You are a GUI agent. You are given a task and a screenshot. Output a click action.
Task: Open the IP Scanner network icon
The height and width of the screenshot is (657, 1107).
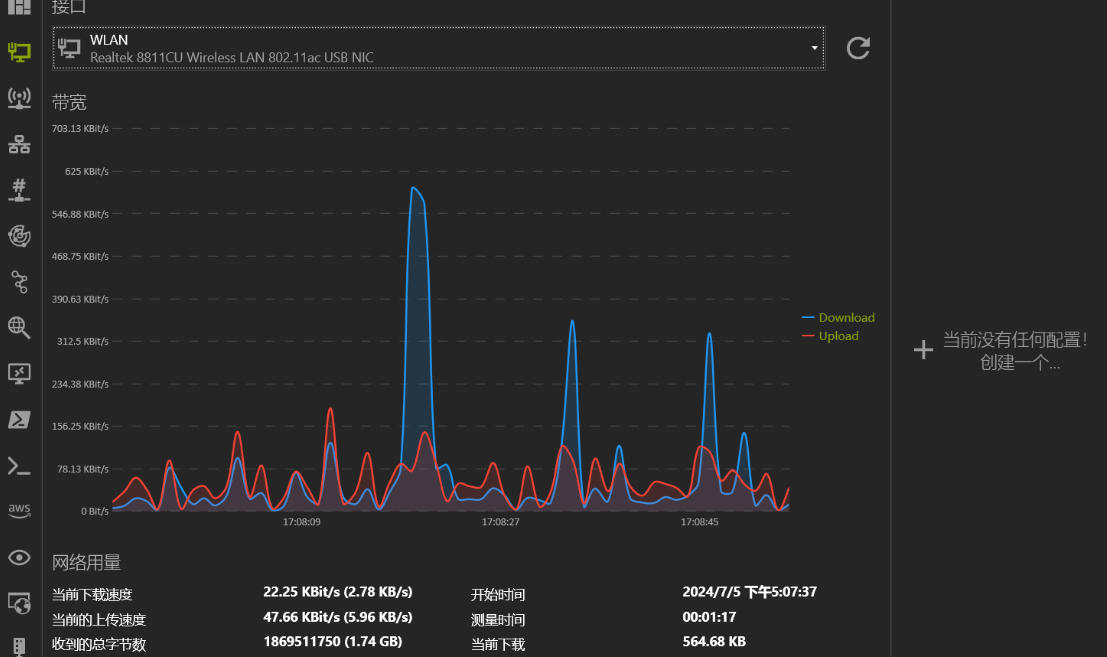[19, 144]
